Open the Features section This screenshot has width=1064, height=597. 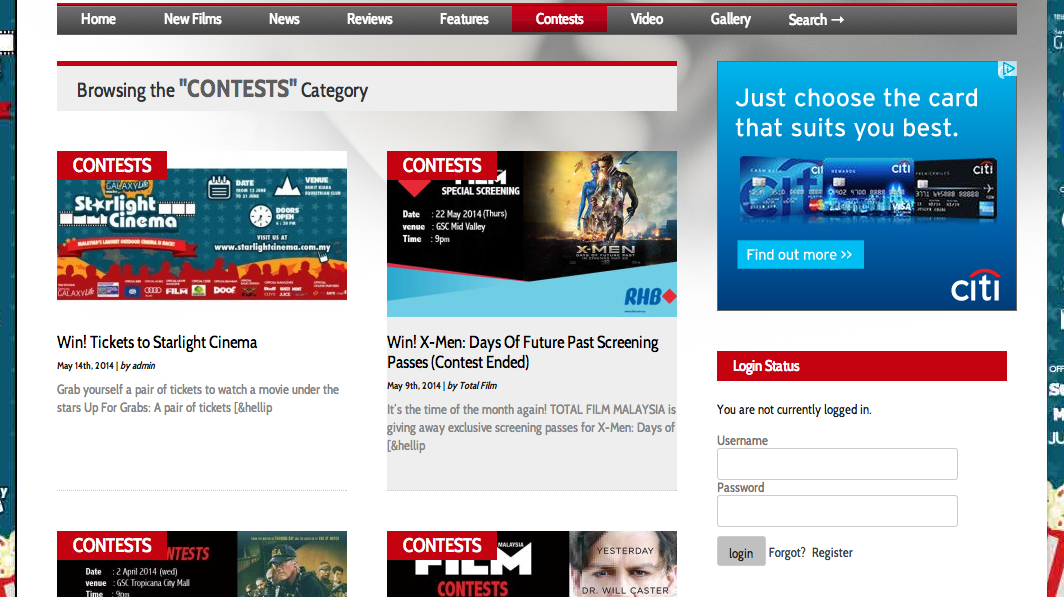tap(464, 19)
